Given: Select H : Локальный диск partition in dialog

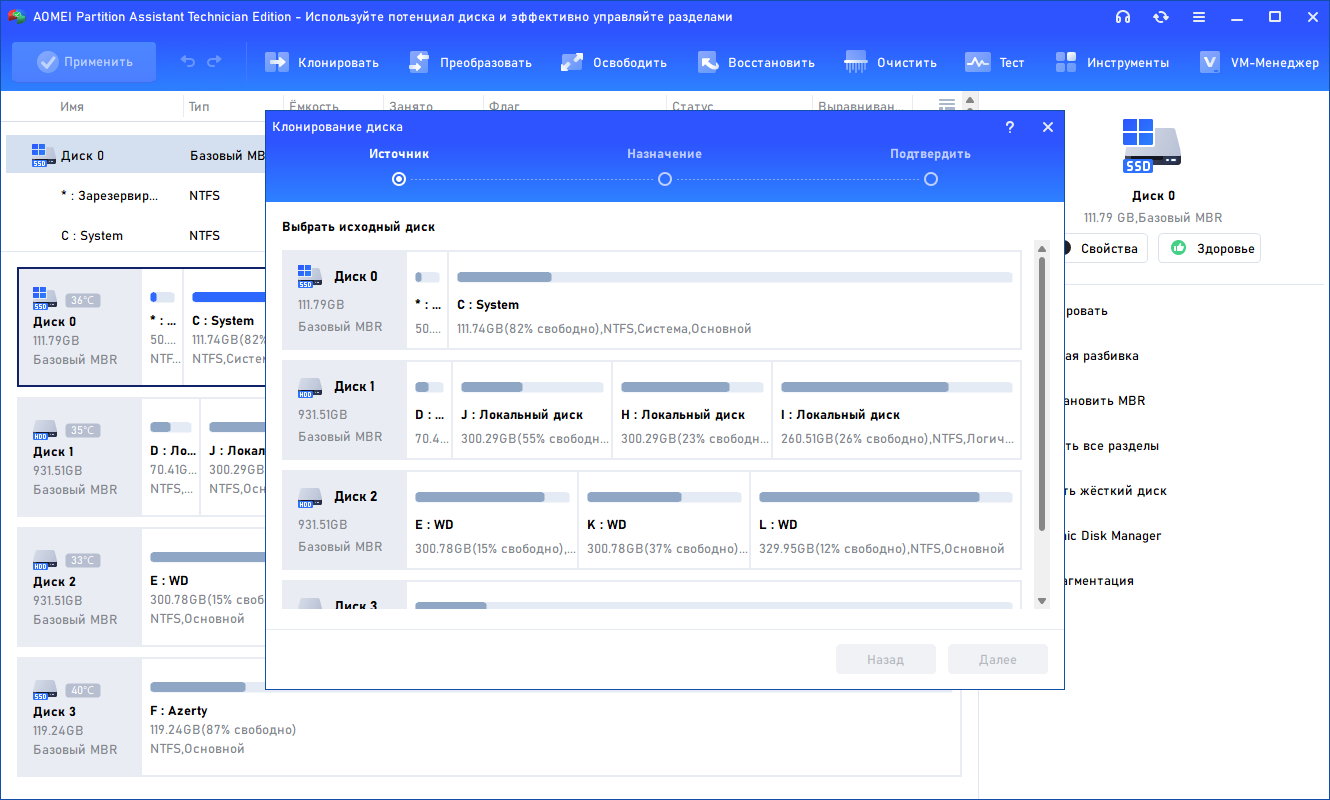Looking at the screenshot, I should coord(692,410).
